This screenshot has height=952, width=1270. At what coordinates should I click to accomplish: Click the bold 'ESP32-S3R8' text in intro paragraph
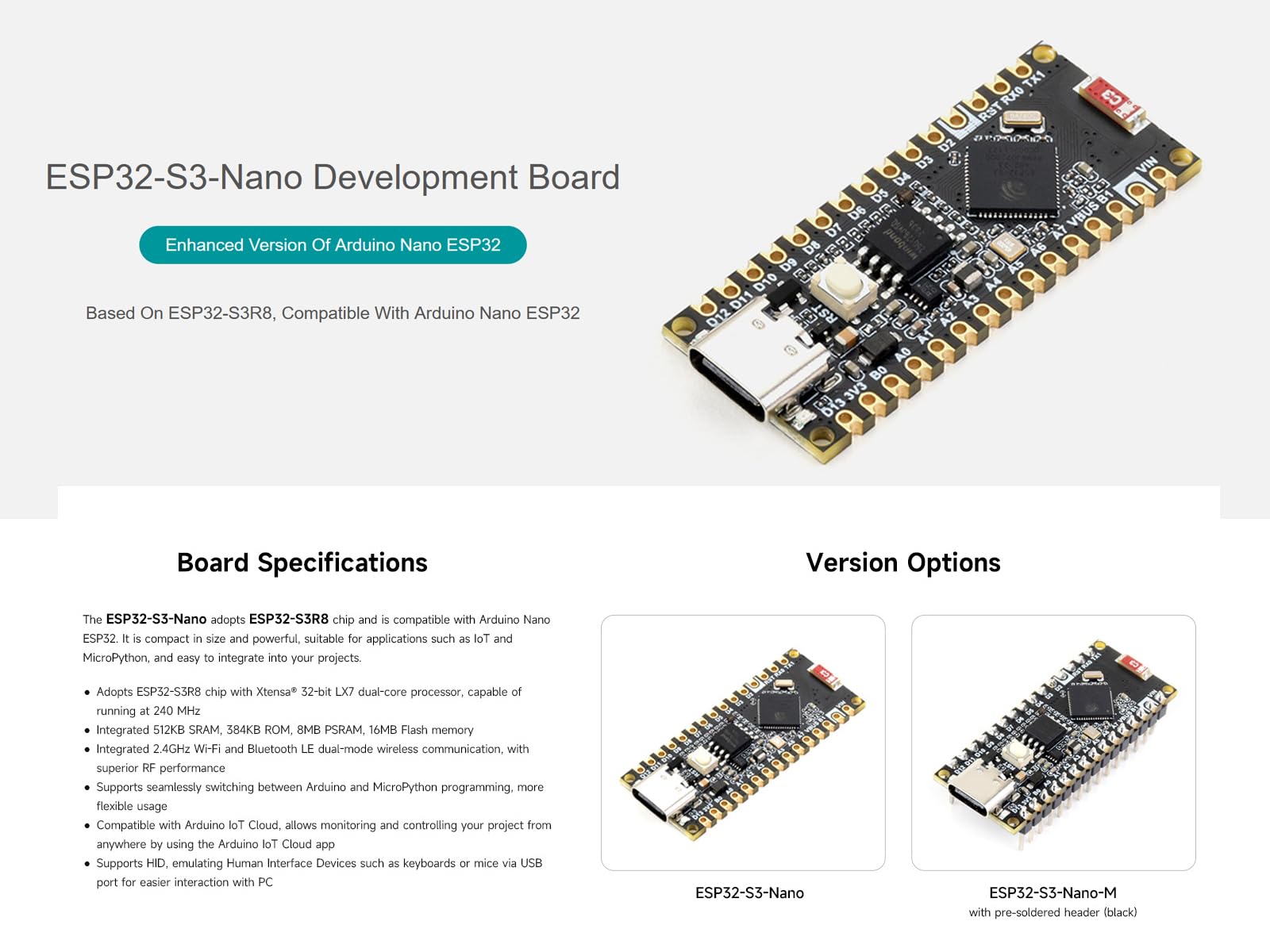pyautogui.click(x=289, y=619)
